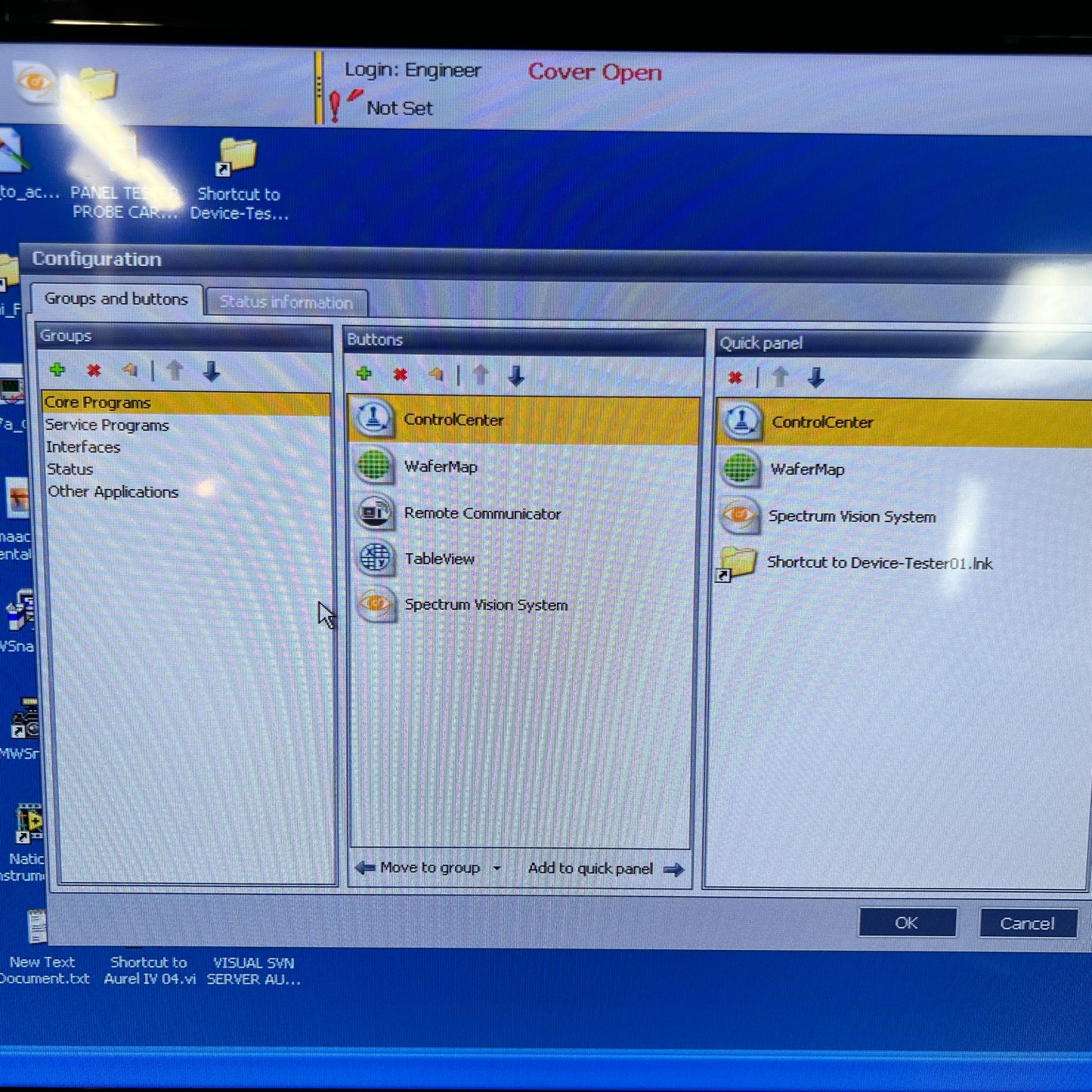Move group down in Groups toolbar
Image resolution: width=1092 pixels, height=1092 pixels.
coord(211,371)
